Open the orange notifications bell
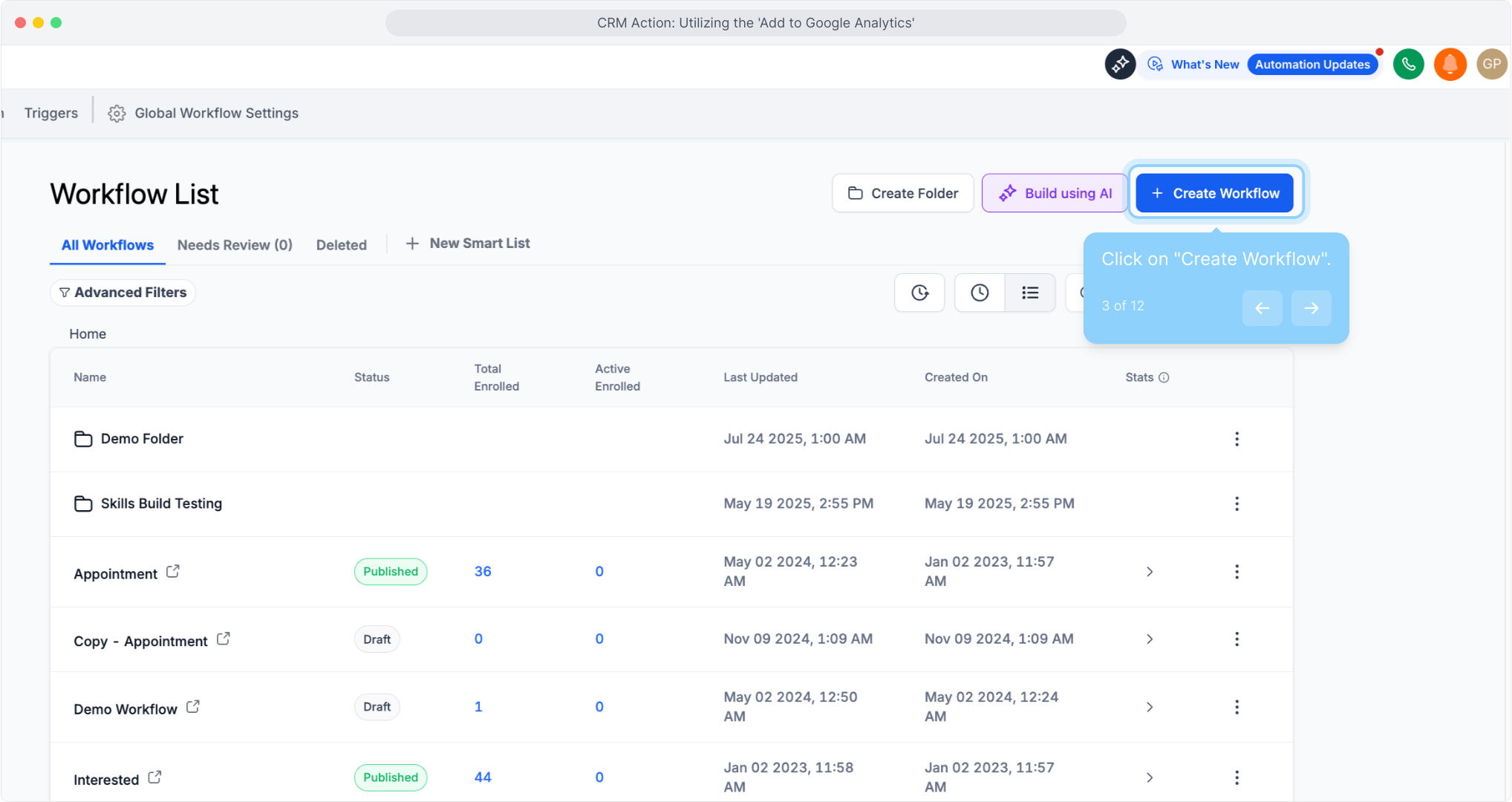Image resolution: width=1512 pixels, height=802 pixels. click(1450, 65)
